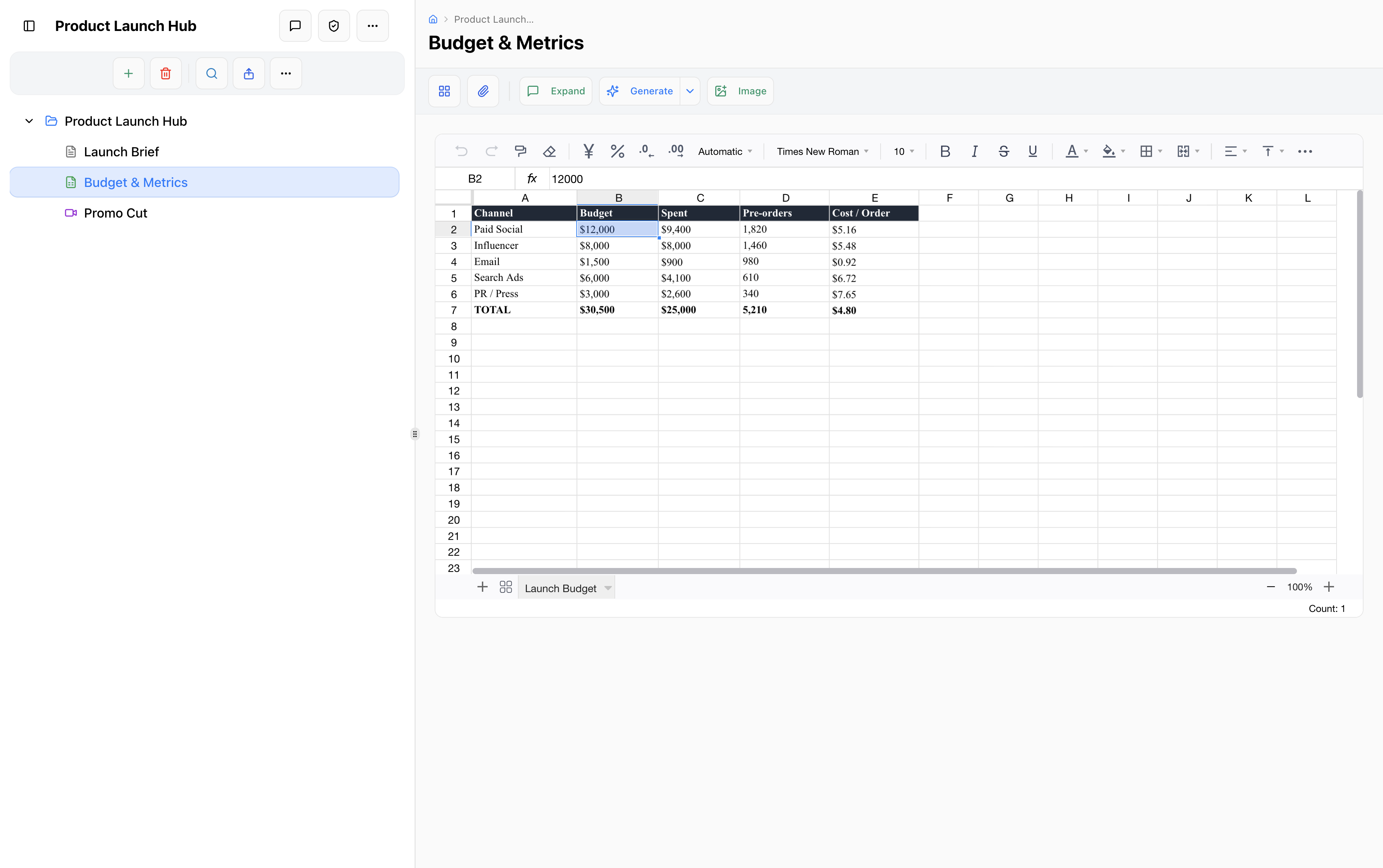Increase decimal places
This screenshot has height=868, width=1383.
[x=676, y=152]
